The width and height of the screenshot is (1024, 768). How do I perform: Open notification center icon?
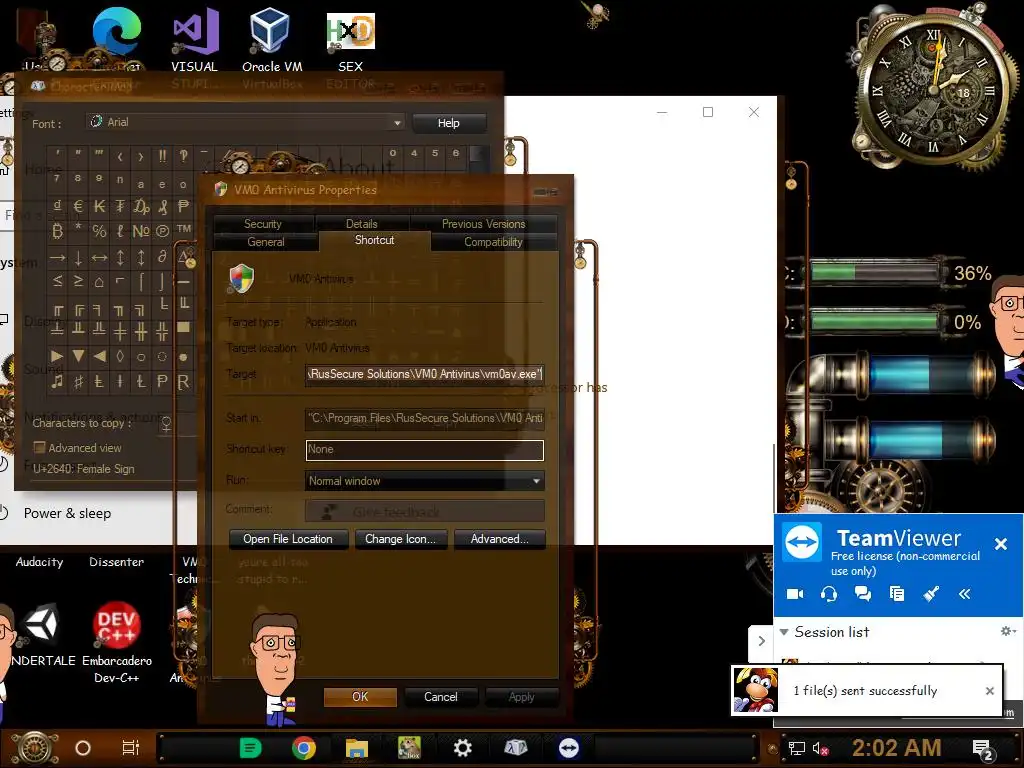pyautogui.click(x=983, y=750)
